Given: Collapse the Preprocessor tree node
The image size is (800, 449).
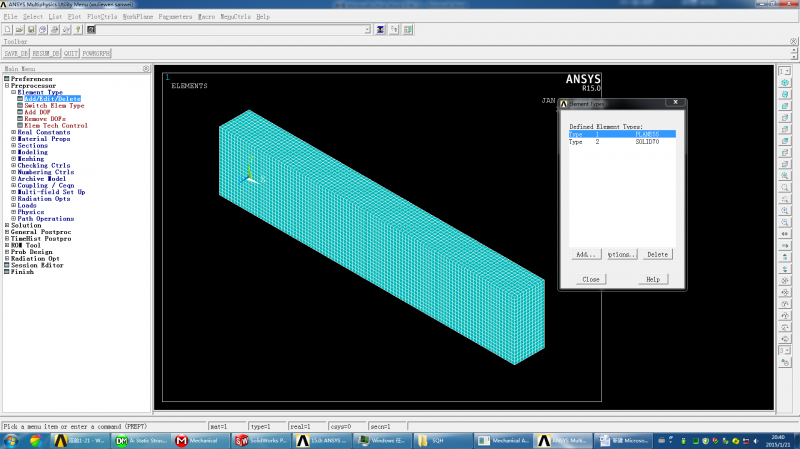Looking at the screenshot, I should pos(6,86).
